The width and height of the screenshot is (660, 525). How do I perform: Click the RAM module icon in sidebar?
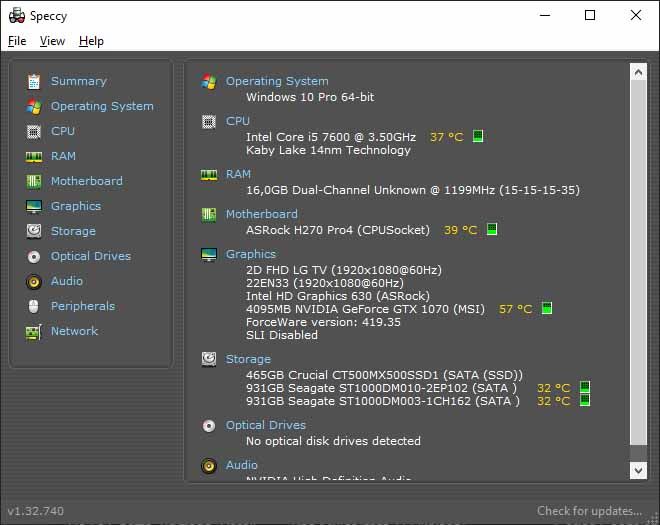[x=34, y=156]
